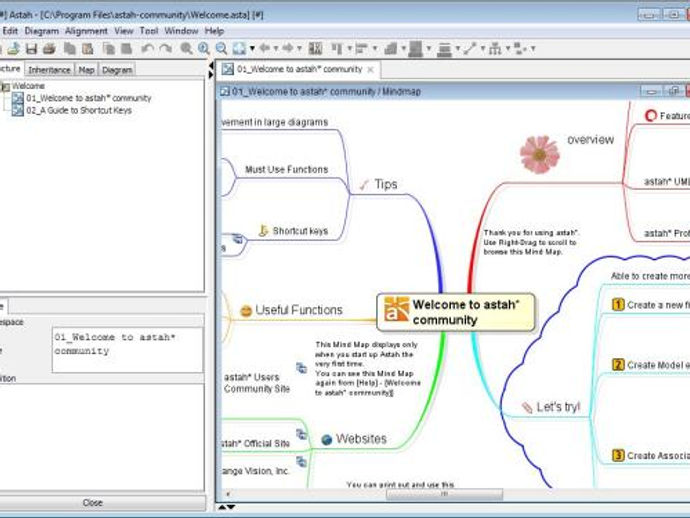Save the project with the floppy icon
The width and height of the screenshot is (690, 518).
coord(31,48)
